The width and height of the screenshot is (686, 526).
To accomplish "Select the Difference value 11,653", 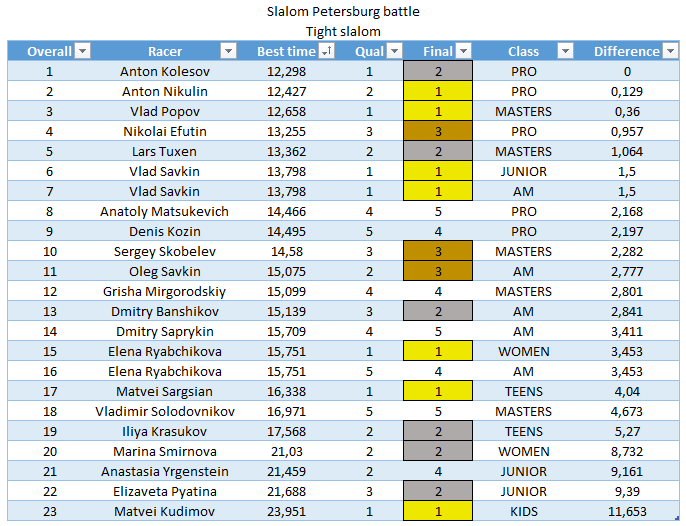I will pos(627,511).
